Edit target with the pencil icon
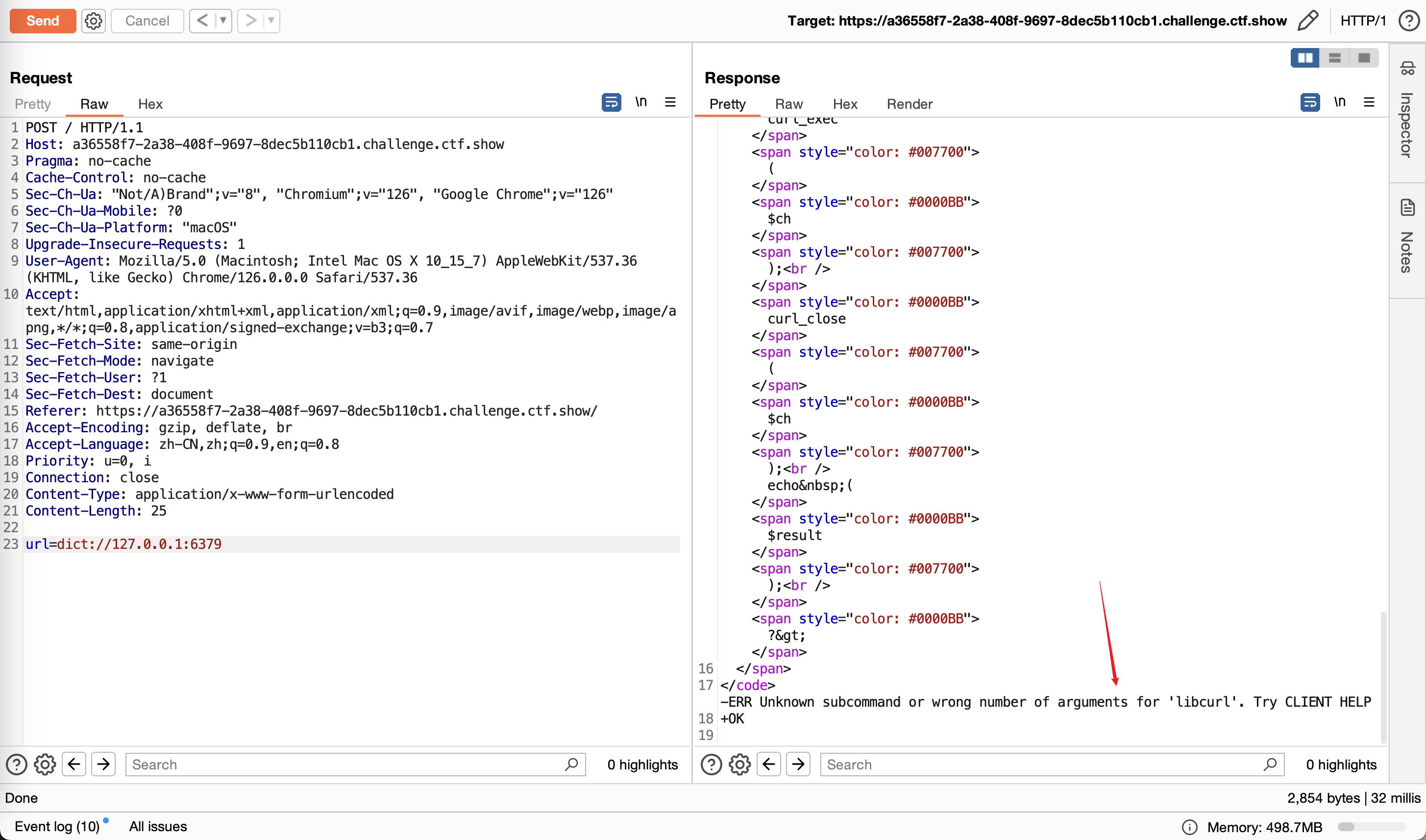Image resolution: width=1426 pixels, height=840 pixels. click(1308, 21)
